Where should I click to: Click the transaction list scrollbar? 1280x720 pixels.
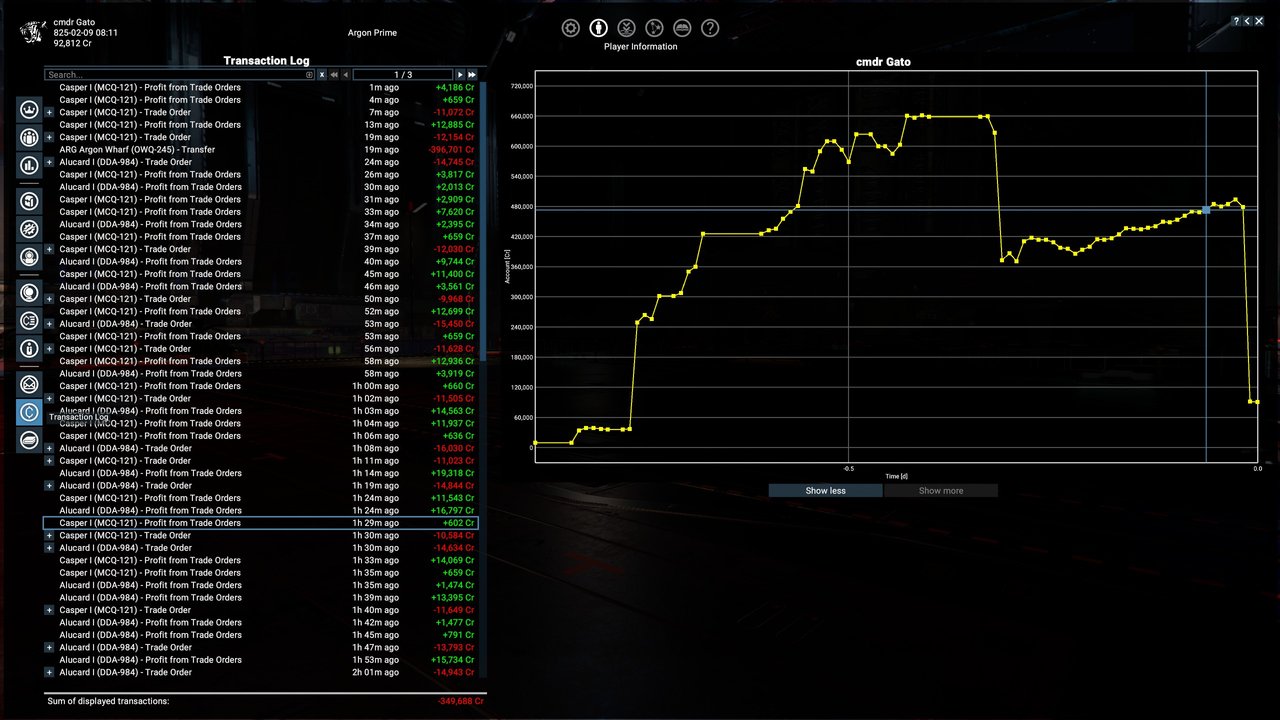pos(483,222)
